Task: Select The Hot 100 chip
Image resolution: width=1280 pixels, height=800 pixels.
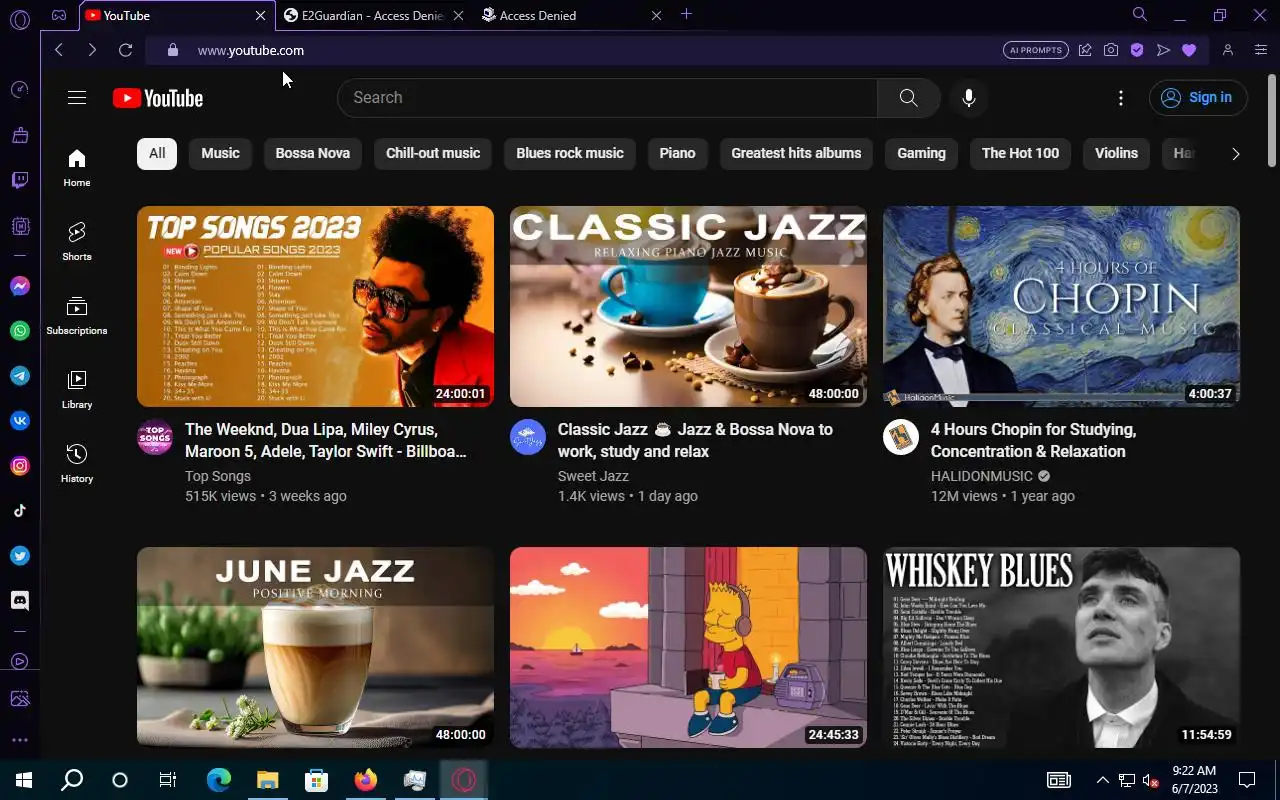Action: tap(1020, 153)
